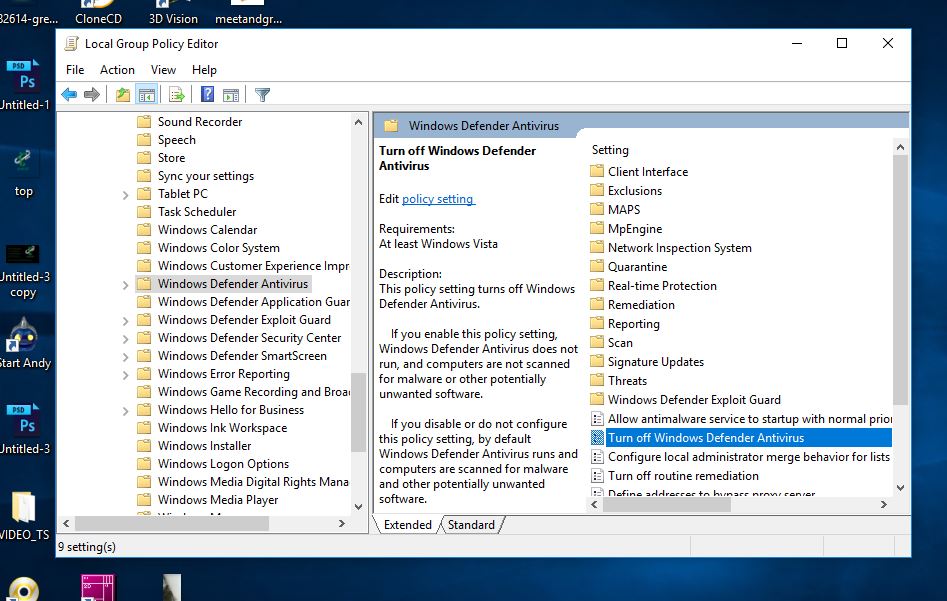This screenshot has width=947, height=601.
Task: Open the Help menu
Action: pos(204,69)
